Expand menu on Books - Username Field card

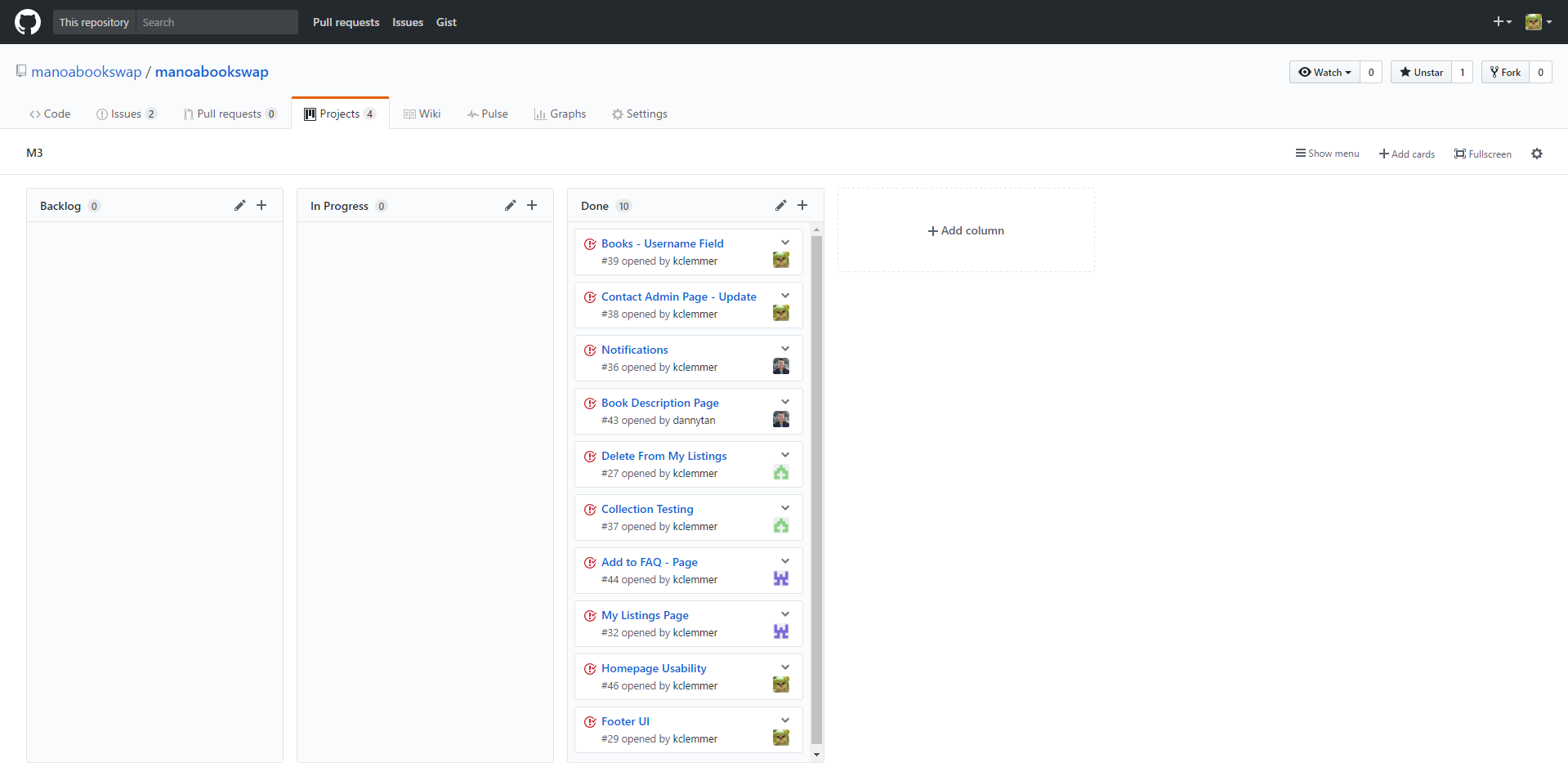(785, 243)
